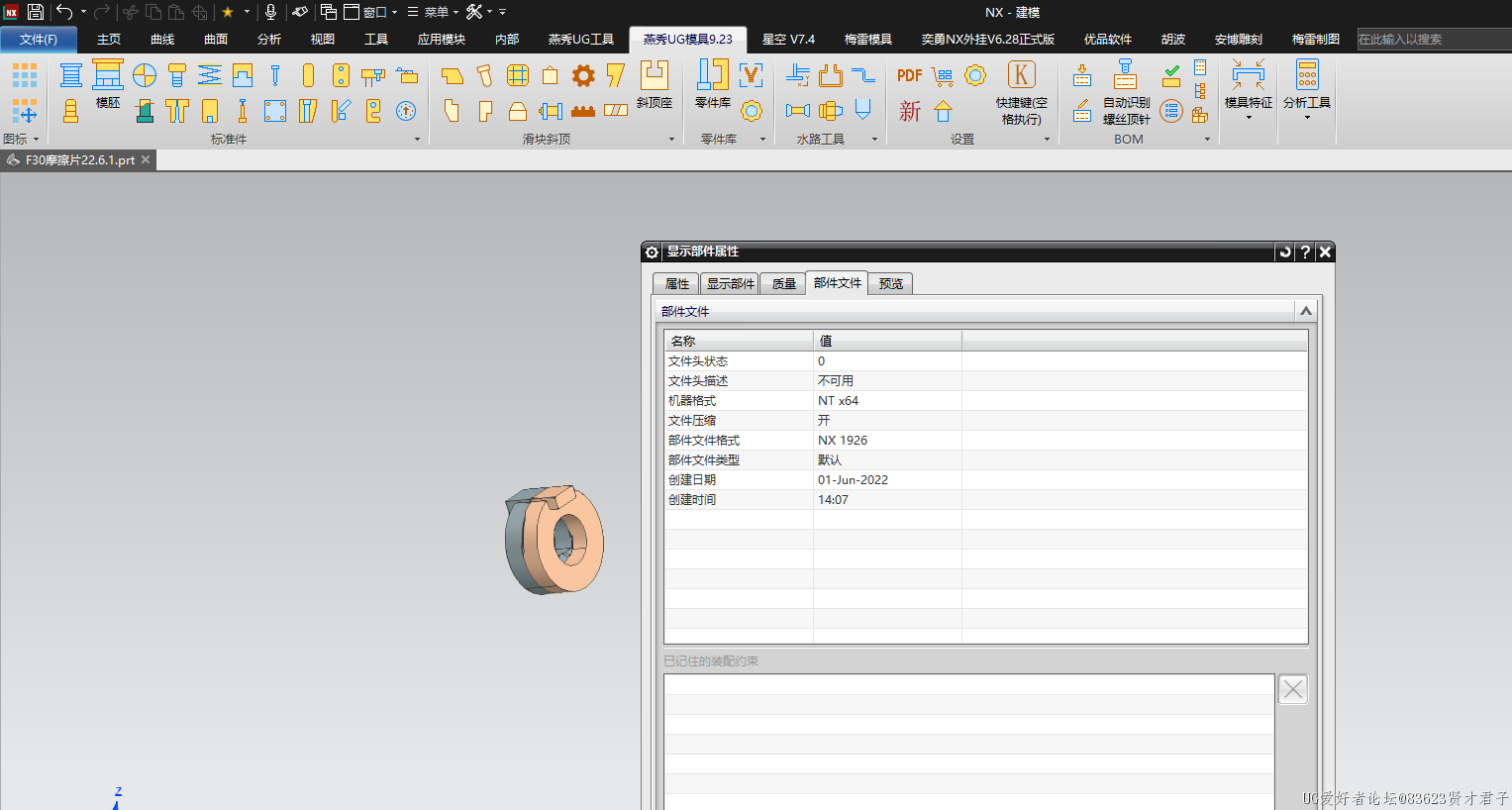This screenshot has height=810, width=1512.
Task: Click the spring icon in 标准件 group
Action: tap(210, 75)
